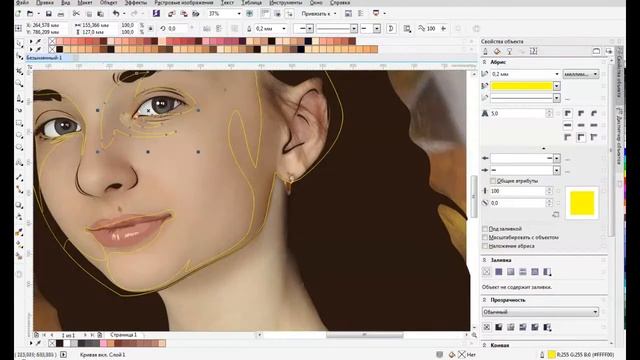The height and width of the screenshot is (360, 640).
Task: Select the Text tool in toolbox
Action: click(x=19, y=162)
